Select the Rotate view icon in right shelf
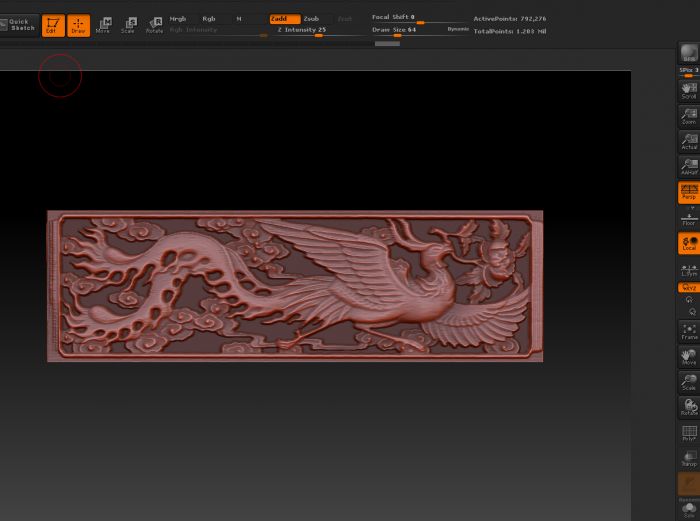The image size is (700, 521). pyautogui.click(x=689, y=408)
